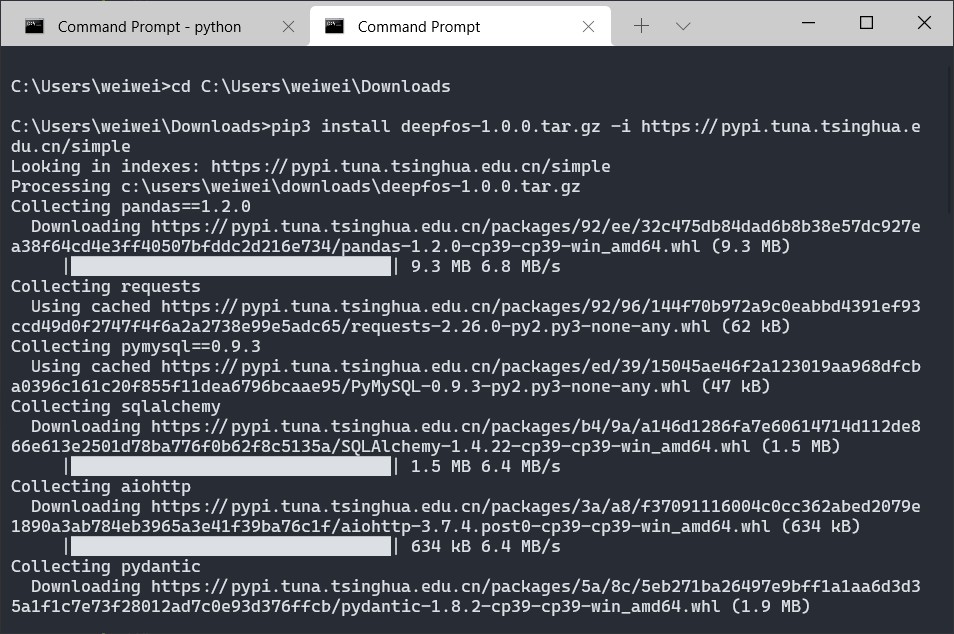The image size is (954, 634).
Task: Click the pandas download progress bar
Action: tap(230, 266)
